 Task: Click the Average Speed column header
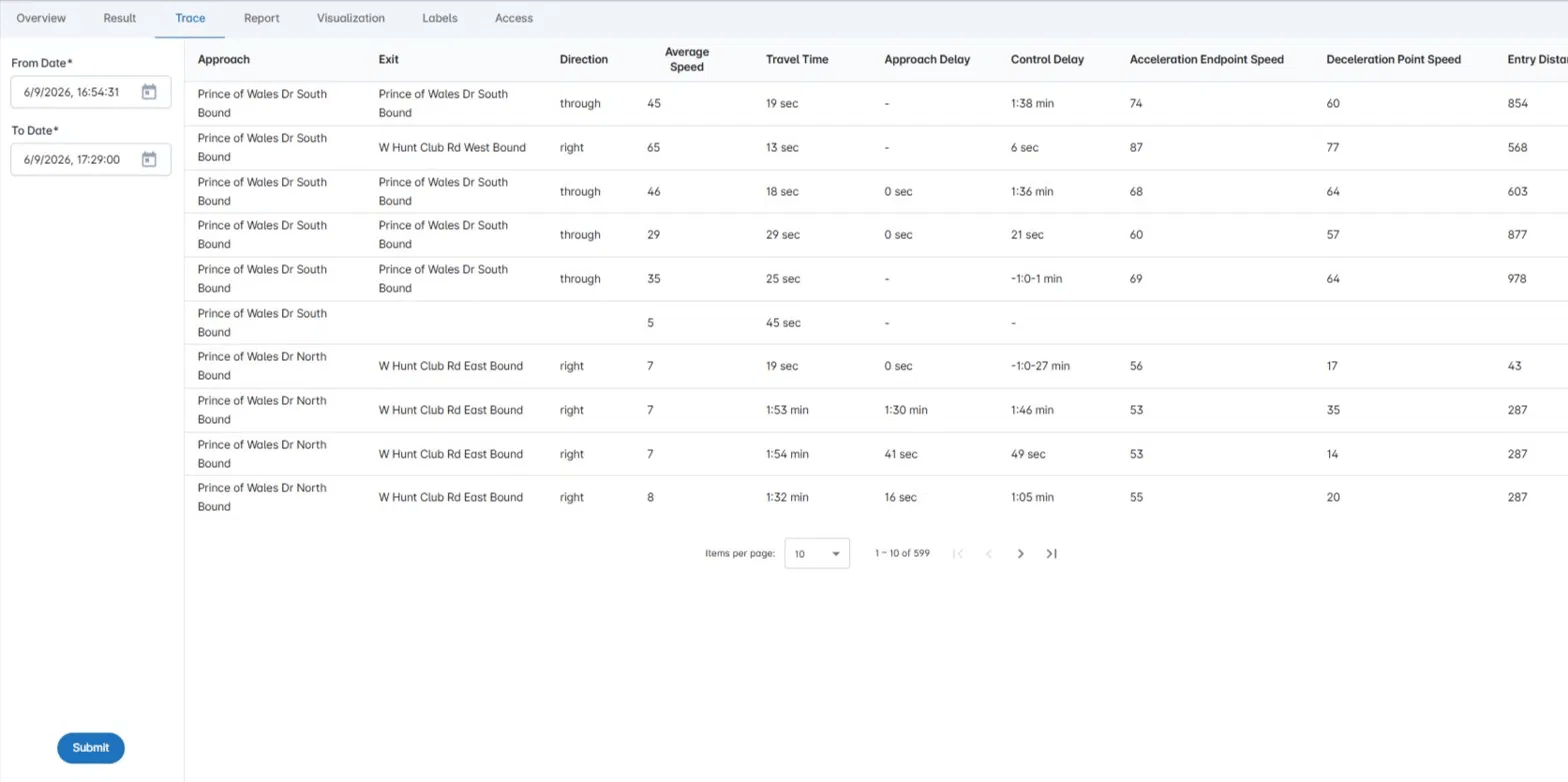686,59
